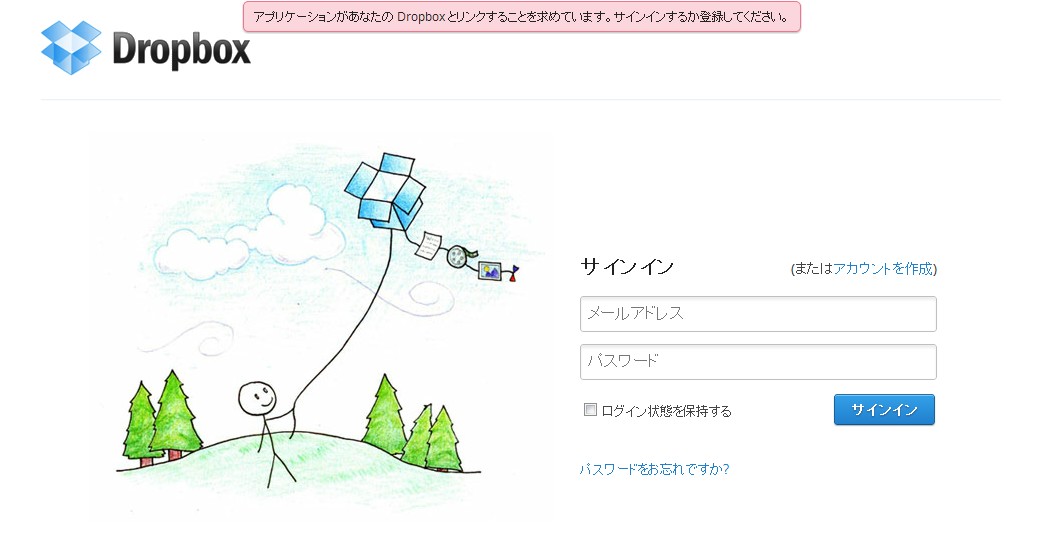Click the Dropbox wordmark text logo
This screenshot has width=1045, height=556.
pyautogui.click(x=181, y=50)
